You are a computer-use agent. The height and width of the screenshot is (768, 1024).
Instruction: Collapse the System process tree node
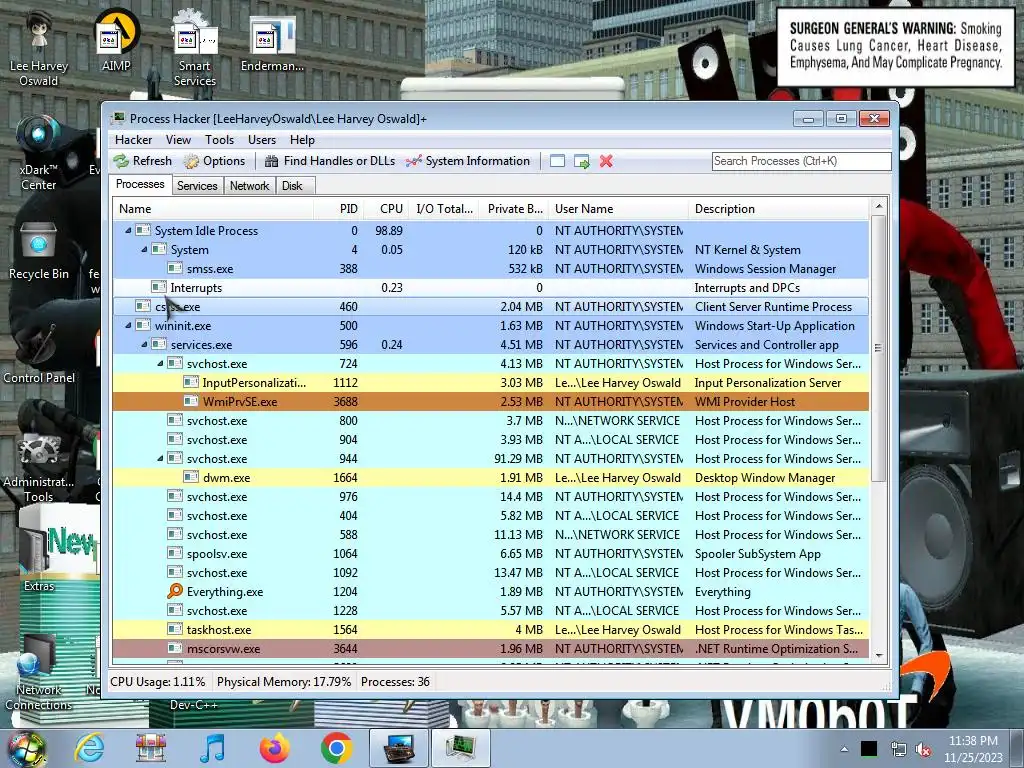[144, 249]
